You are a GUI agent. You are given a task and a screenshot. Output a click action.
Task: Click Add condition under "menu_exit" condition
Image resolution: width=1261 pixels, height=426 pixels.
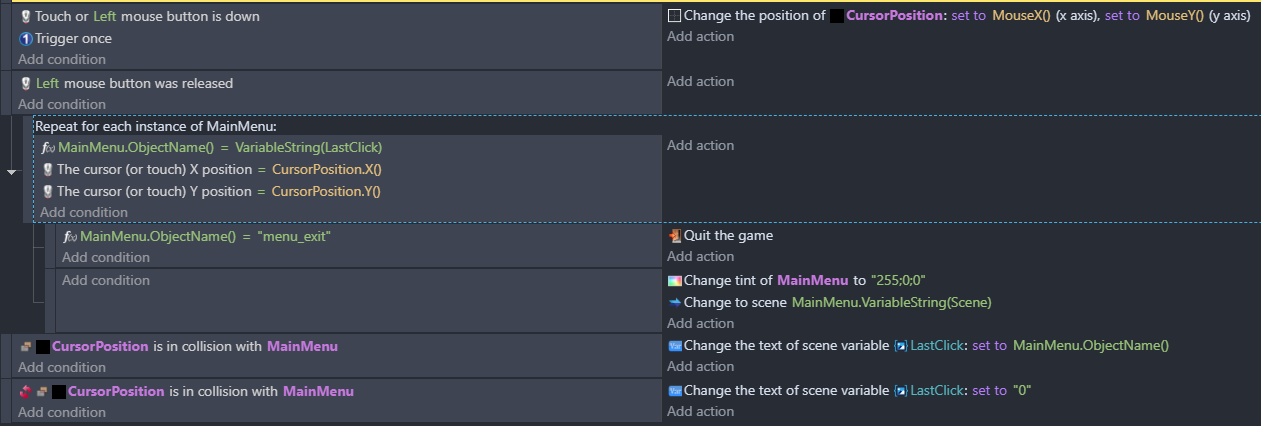click(106, 257)
